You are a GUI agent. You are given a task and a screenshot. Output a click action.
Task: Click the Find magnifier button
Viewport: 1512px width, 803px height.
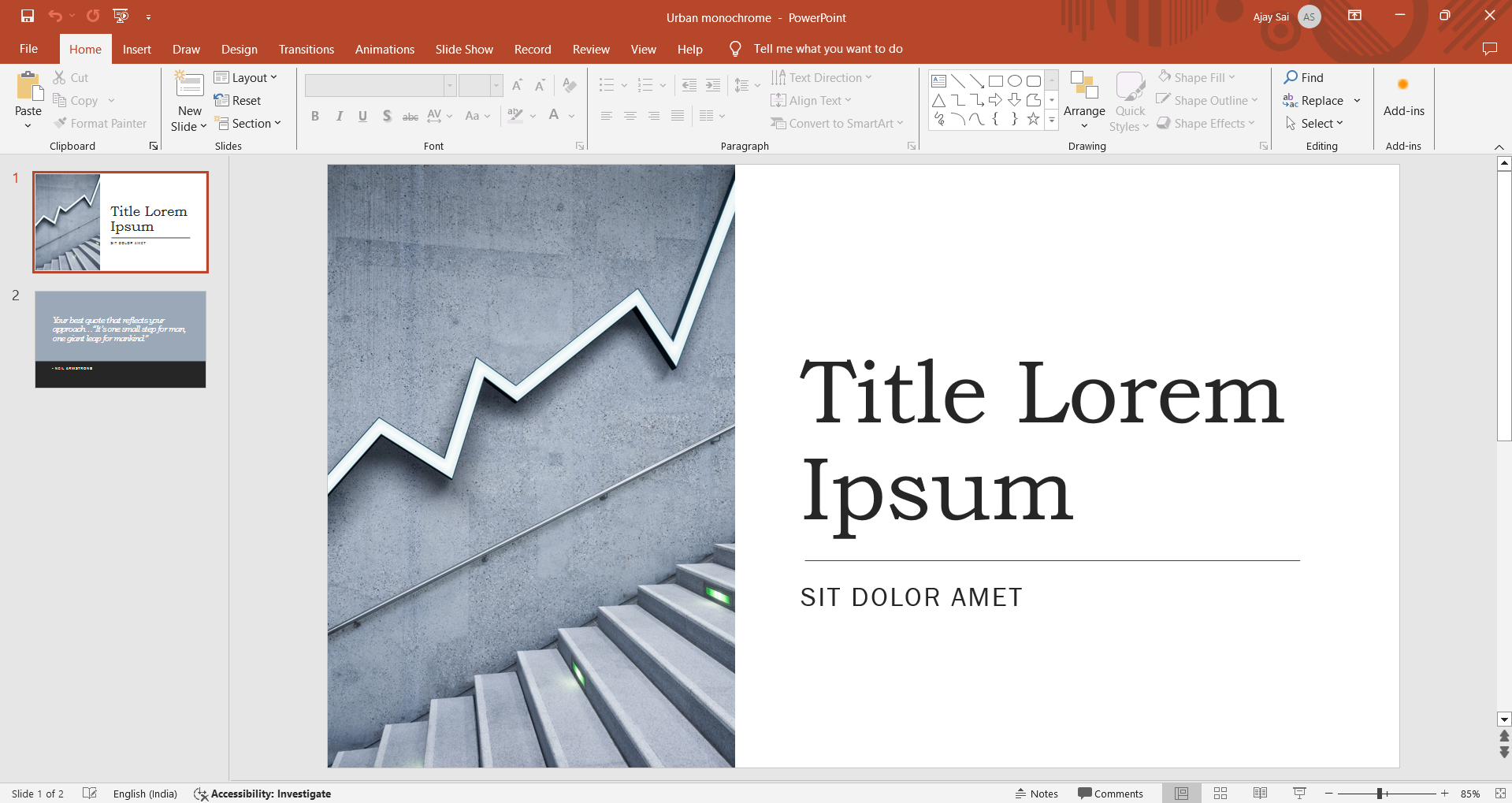pos(1304,77)
